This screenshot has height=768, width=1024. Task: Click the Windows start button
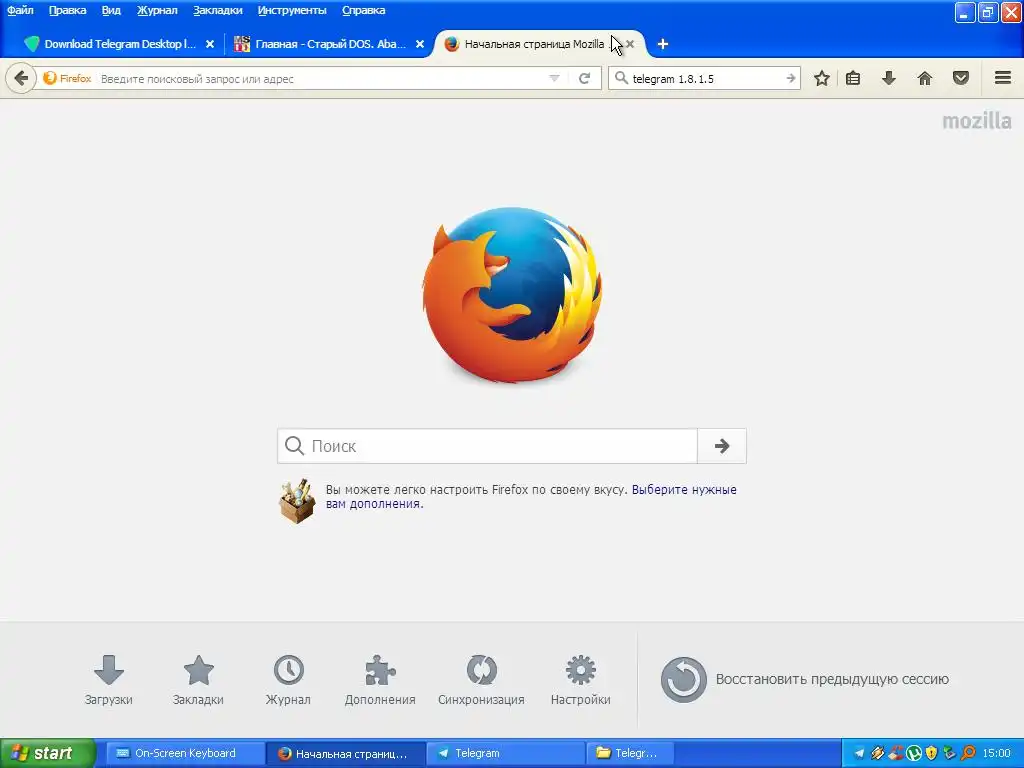pos(48,753)
